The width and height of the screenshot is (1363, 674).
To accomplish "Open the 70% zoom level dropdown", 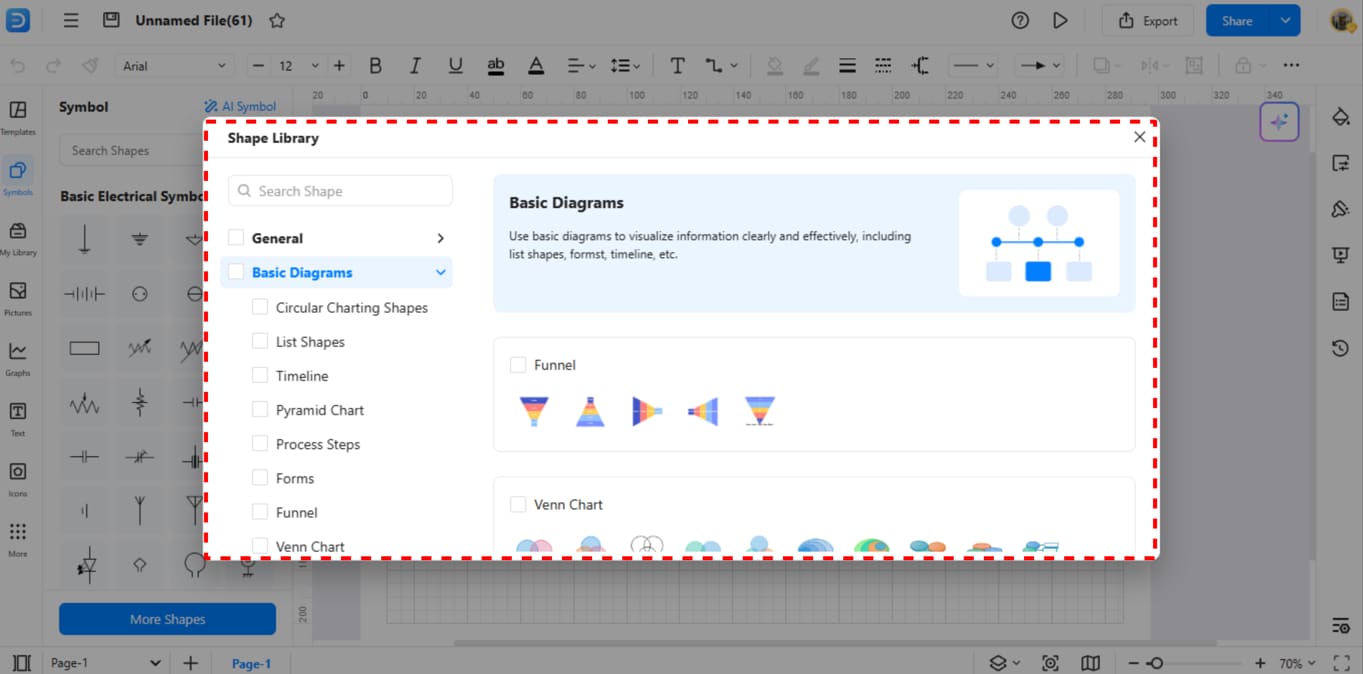I will (x=1298, y=663).
